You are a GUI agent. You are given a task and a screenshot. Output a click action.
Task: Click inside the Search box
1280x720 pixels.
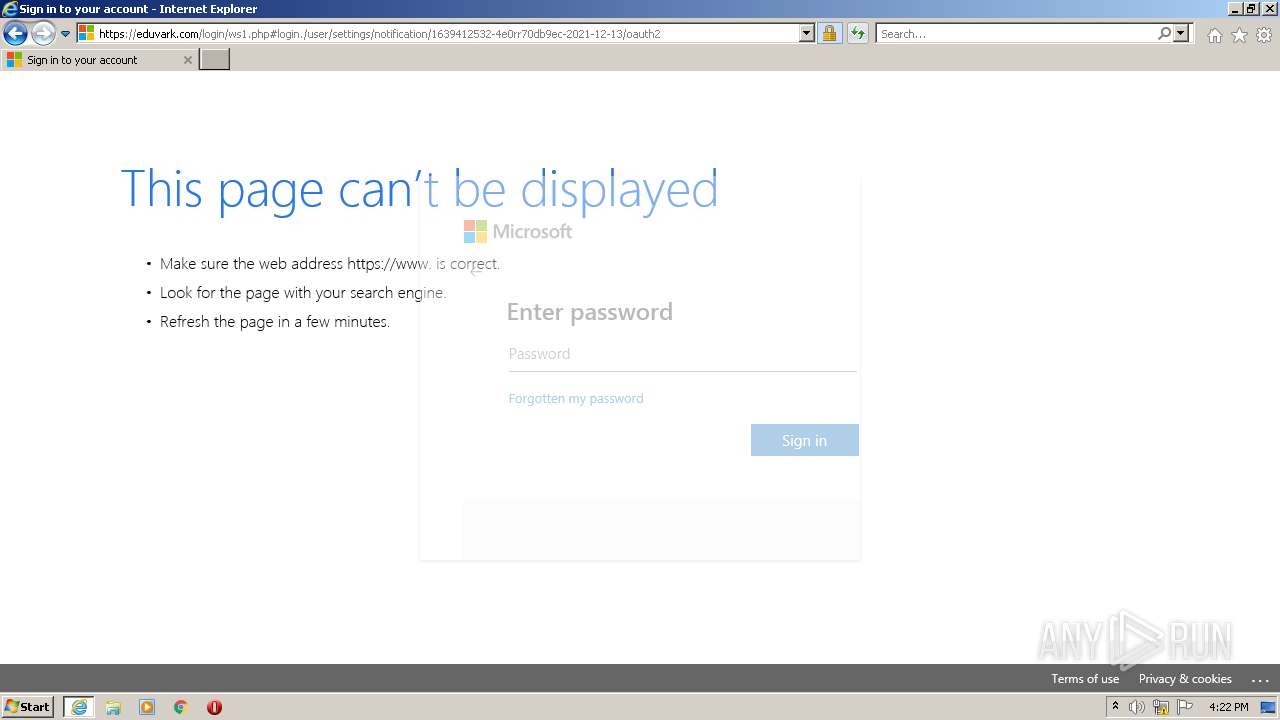[x=1015, y=34]
